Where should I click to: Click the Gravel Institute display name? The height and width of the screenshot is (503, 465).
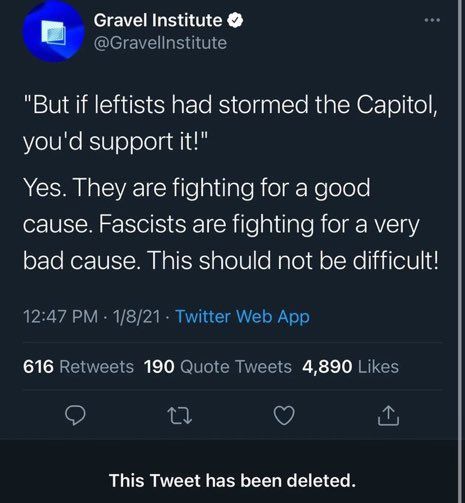pos(158,20)
